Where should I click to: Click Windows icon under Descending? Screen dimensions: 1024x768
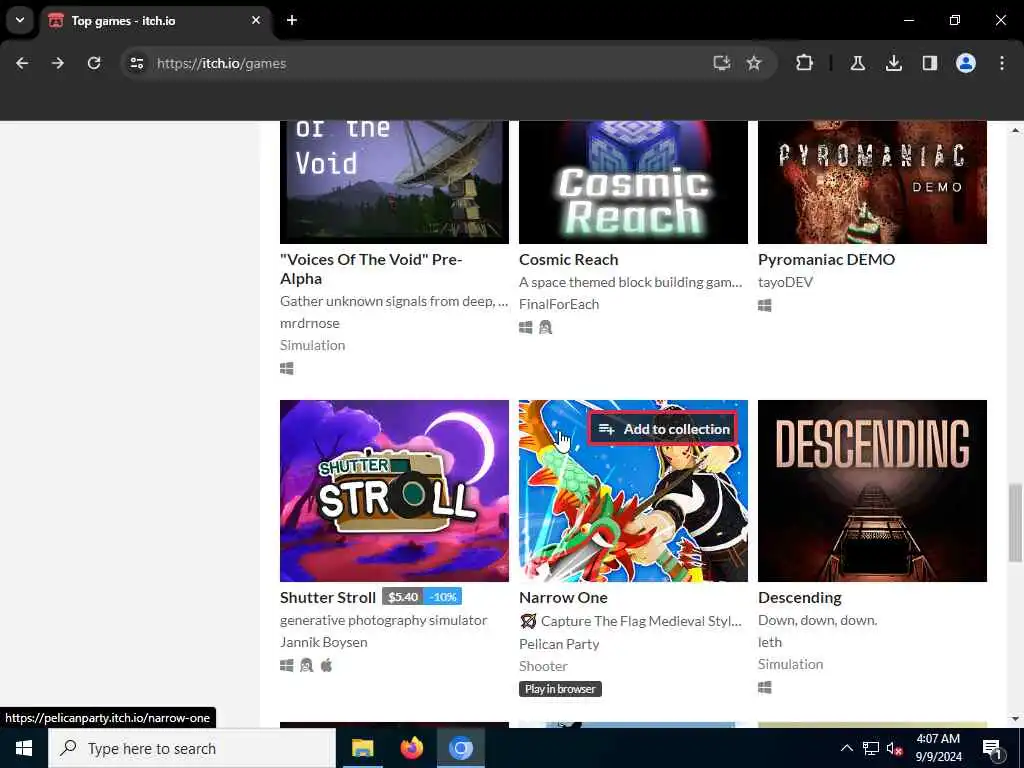[x=765, y=687]
